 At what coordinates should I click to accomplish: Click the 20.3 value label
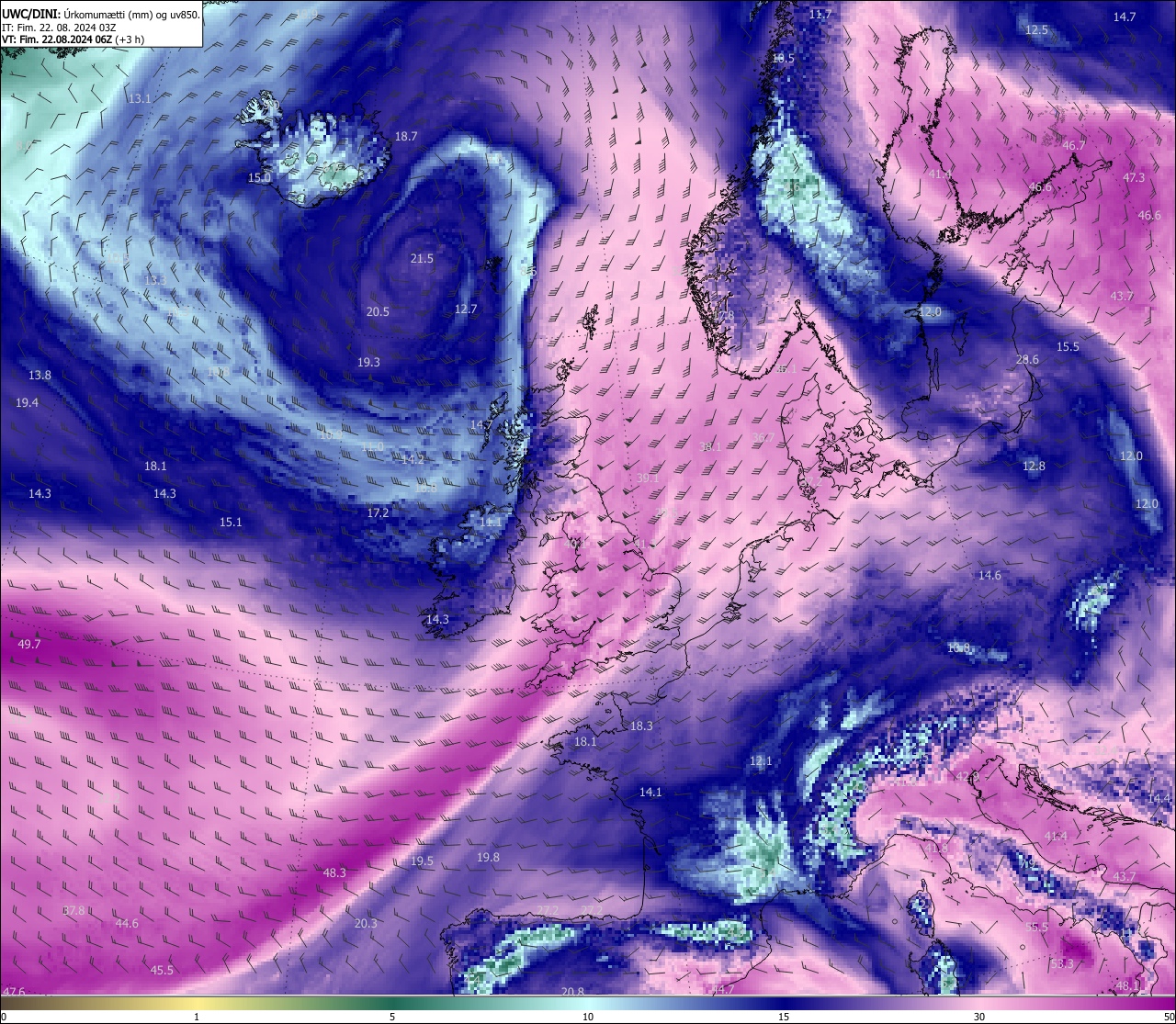coord(366,924)
